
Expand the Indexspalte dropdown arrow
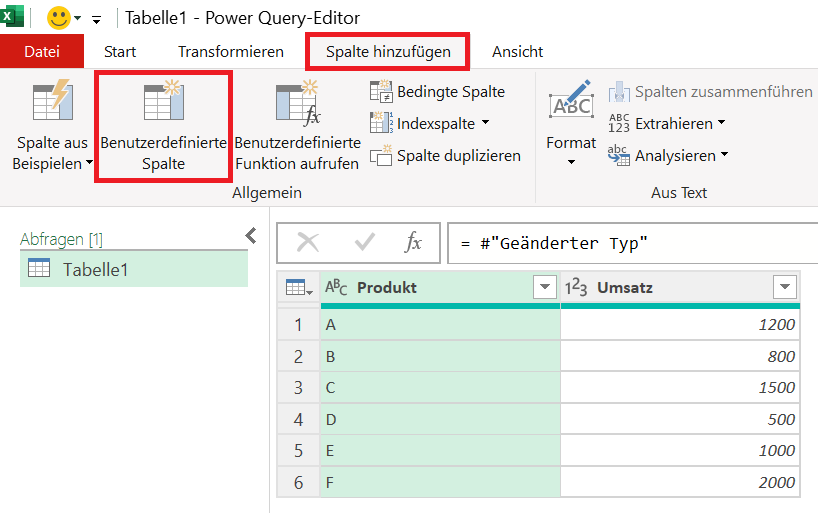click(486, 122)
